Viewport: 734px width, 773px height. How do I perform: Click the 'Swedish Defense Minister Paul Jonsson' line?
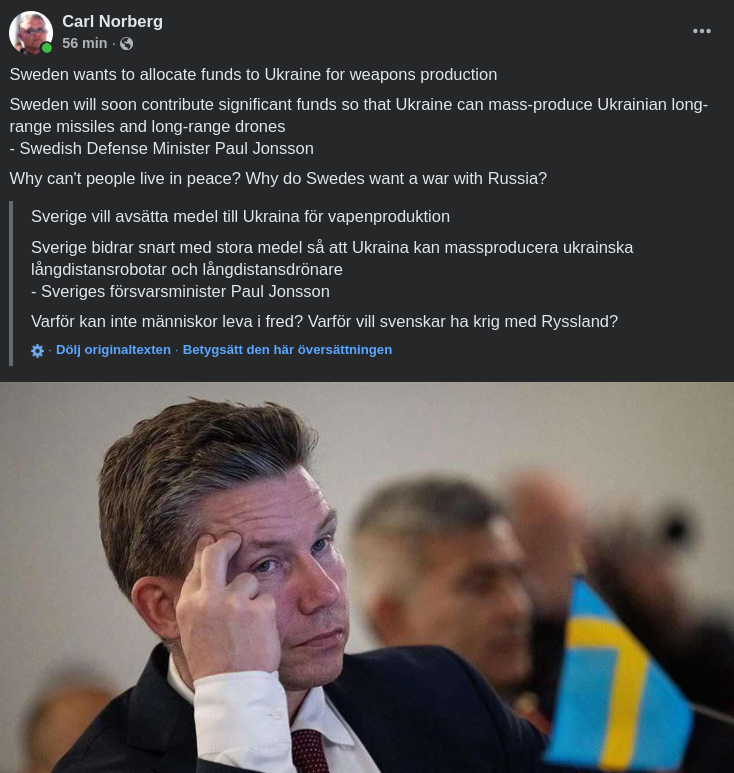[162, 148]
